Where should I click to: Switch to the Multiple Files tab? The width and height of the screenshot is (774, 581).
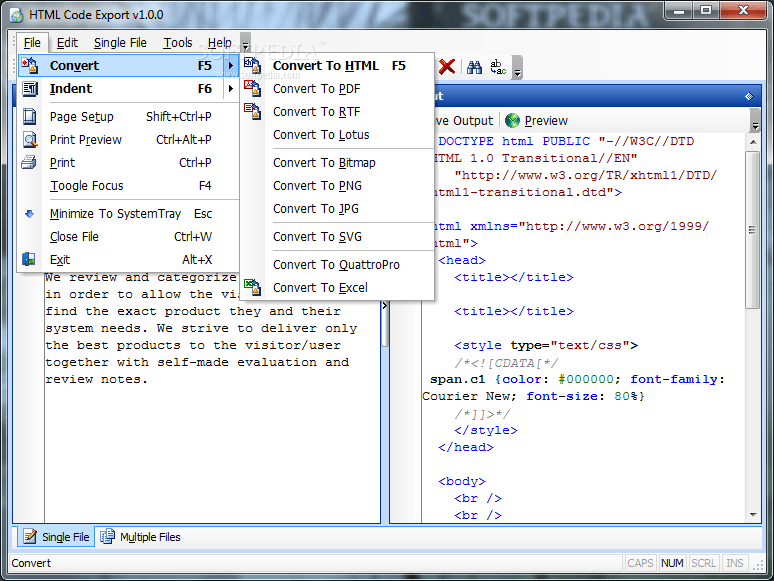[141, 537]
